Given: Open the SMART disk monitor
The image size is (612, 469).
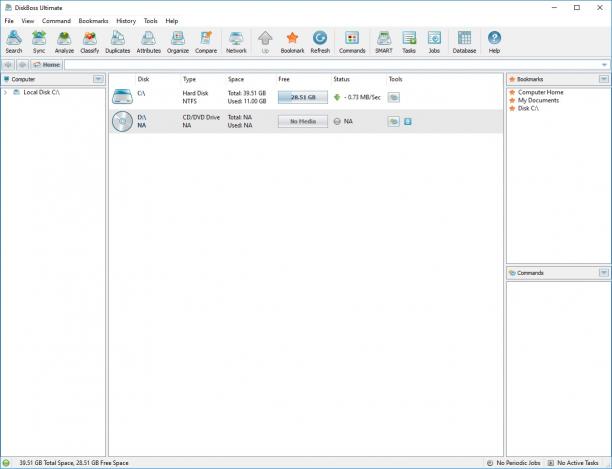Looking at the screenshot, I should 384,42.
